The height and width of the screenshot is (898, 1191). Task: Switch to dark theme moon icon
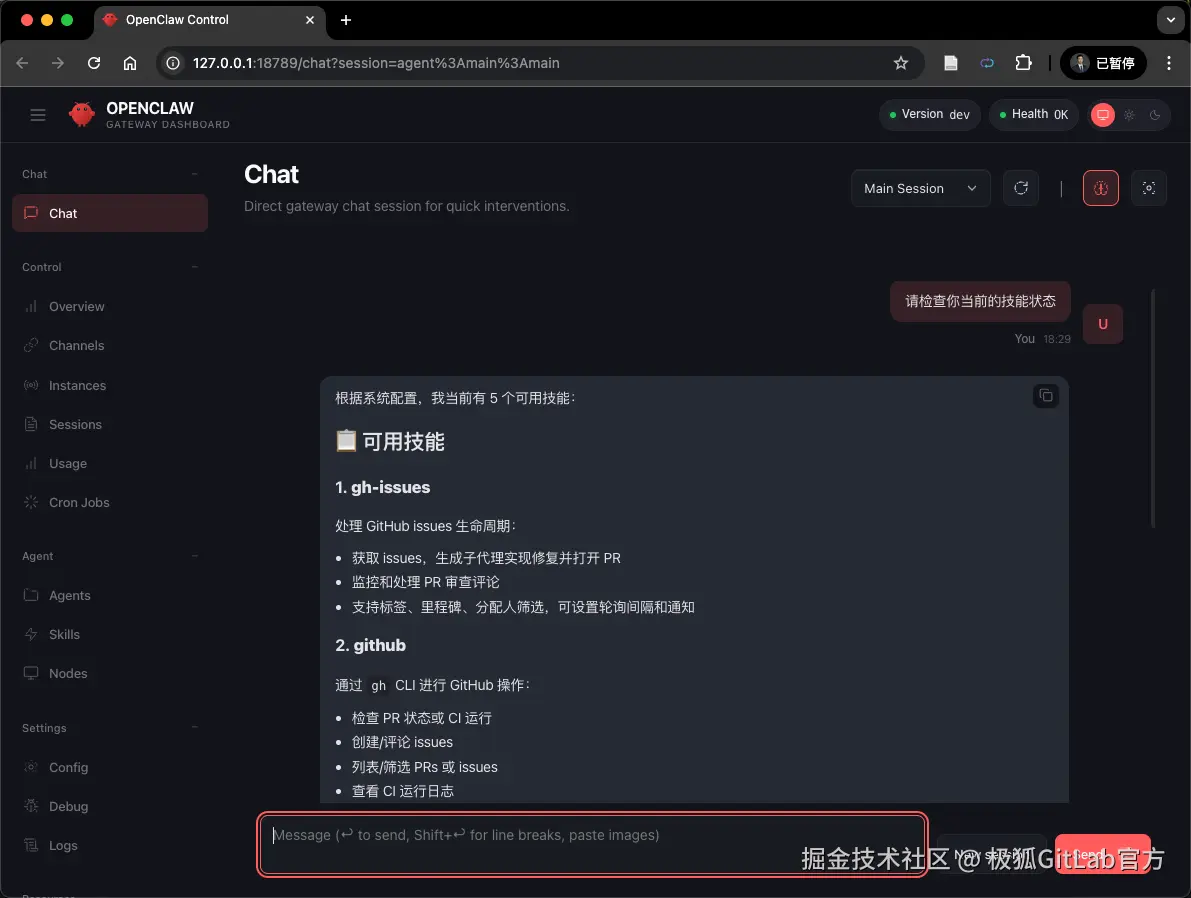click(x=1155, y=115)
